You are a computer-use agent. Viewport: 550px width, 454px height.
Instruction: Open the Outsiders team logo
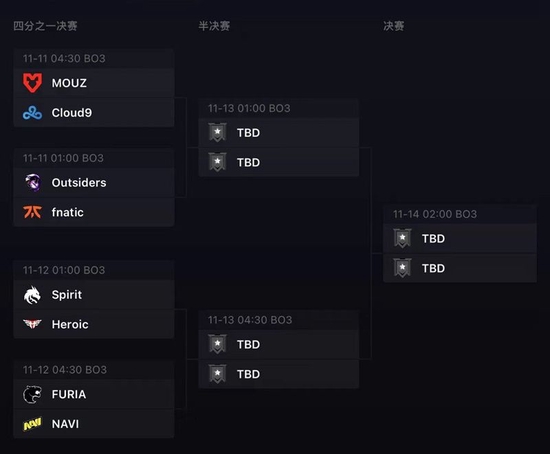point(33,182)
